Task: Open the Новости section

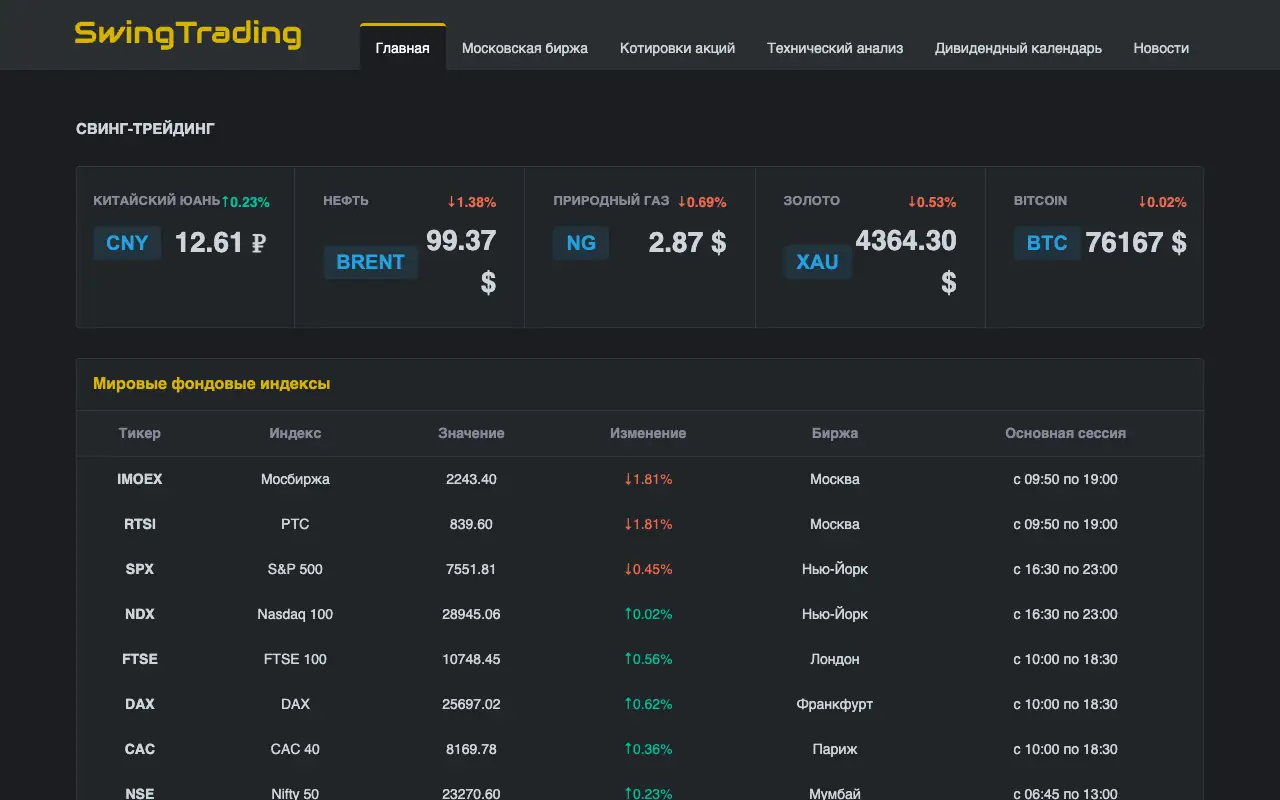Action: [x=1161, y=47]
